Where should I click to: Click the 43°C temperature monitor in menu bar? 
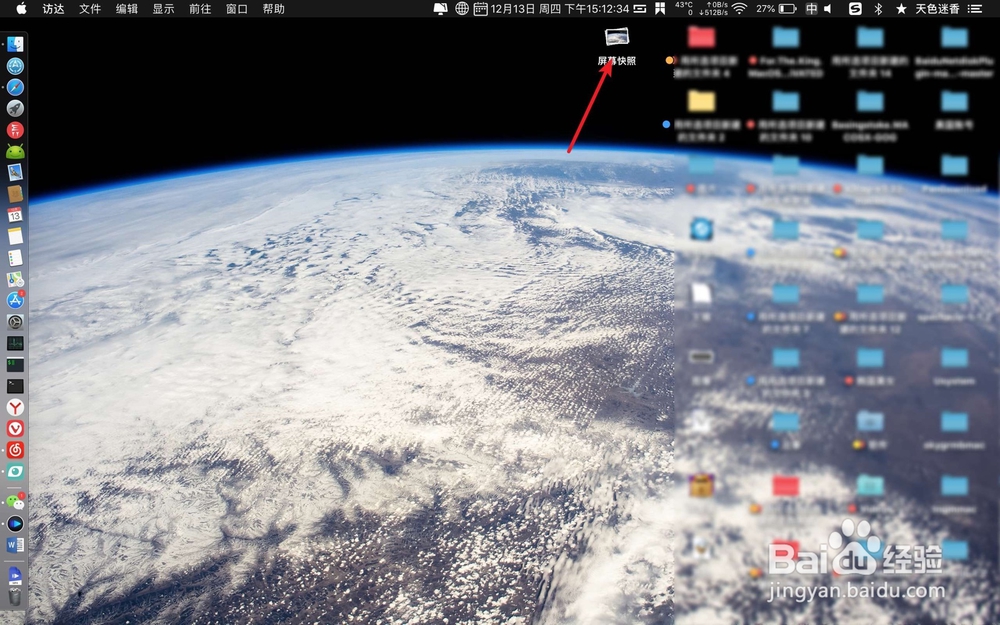point(683,9)
